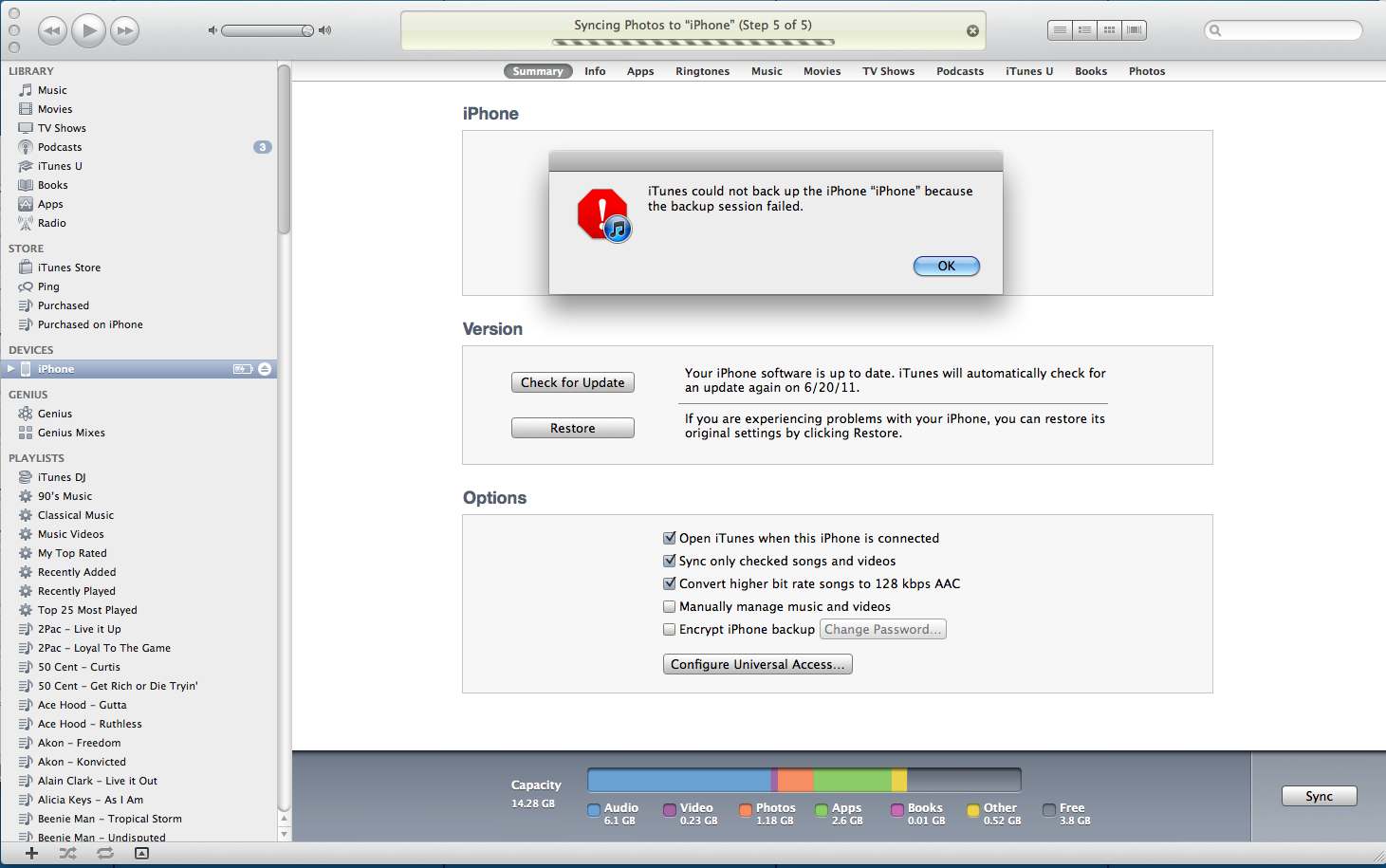Dismiss the backup error with OK

pyautogui.click(x=946, y=266)
